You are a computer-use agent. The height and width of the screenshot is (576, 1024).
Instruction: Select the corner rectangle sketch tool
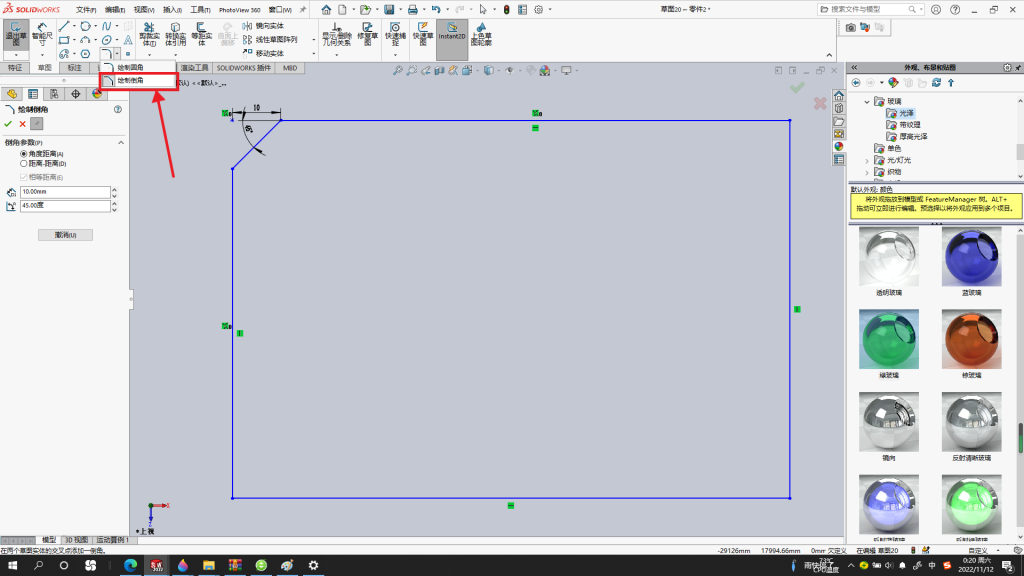click(x=64, y=40)
